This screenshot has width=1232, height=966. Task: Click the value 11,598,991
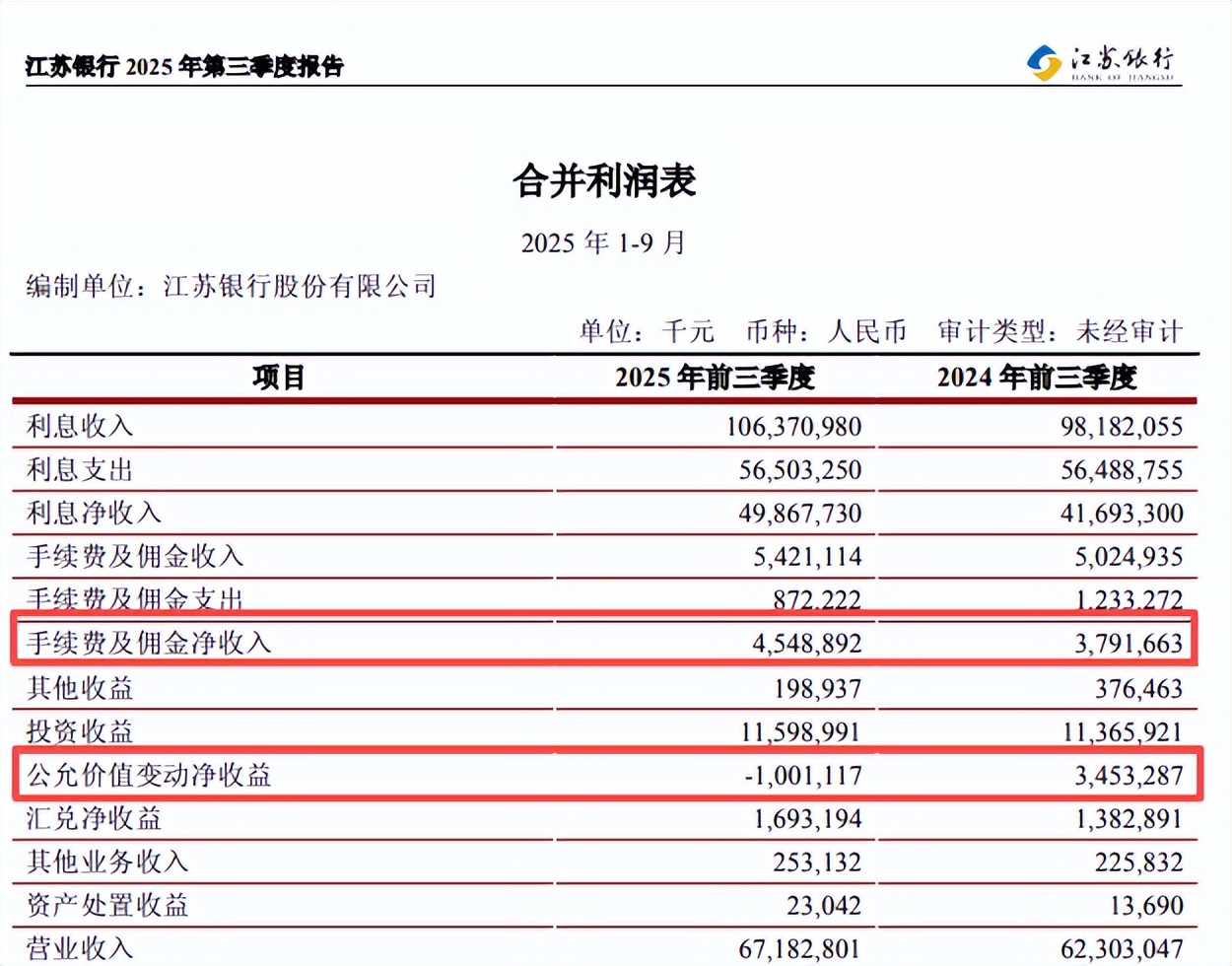800,731
